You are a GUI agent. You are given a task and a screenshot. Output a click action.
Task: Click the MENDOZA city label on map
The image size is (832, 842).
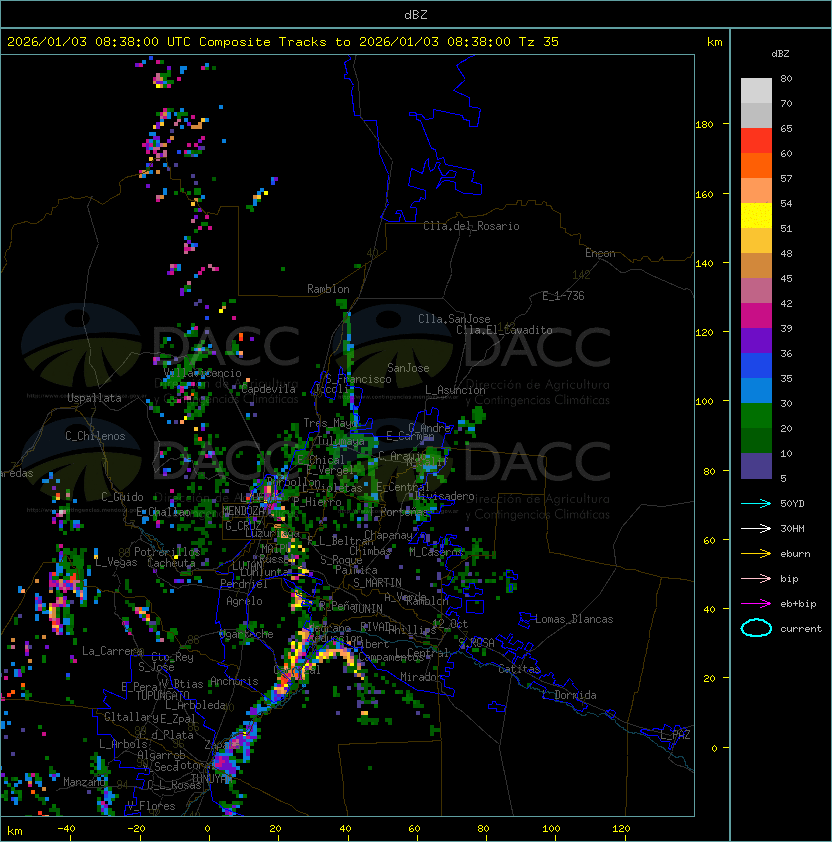tap(244, 511)
